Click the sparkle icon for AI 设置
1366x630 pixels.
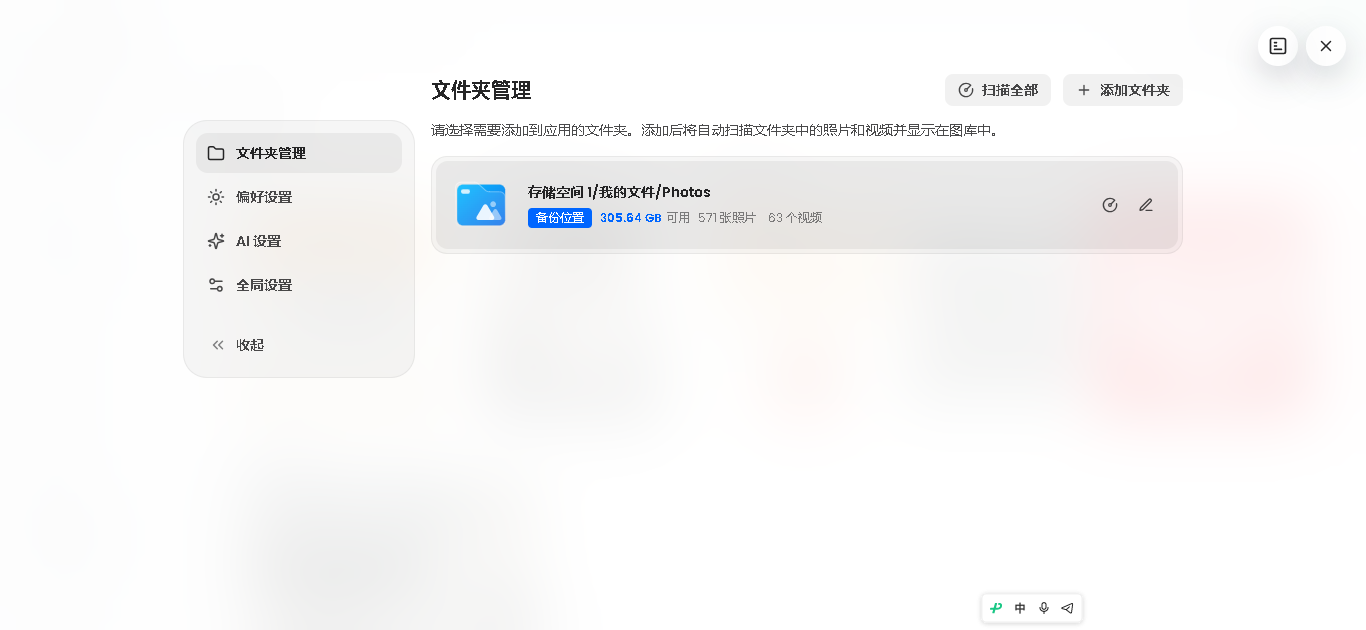pyautogui.click(x=216, y=241)
